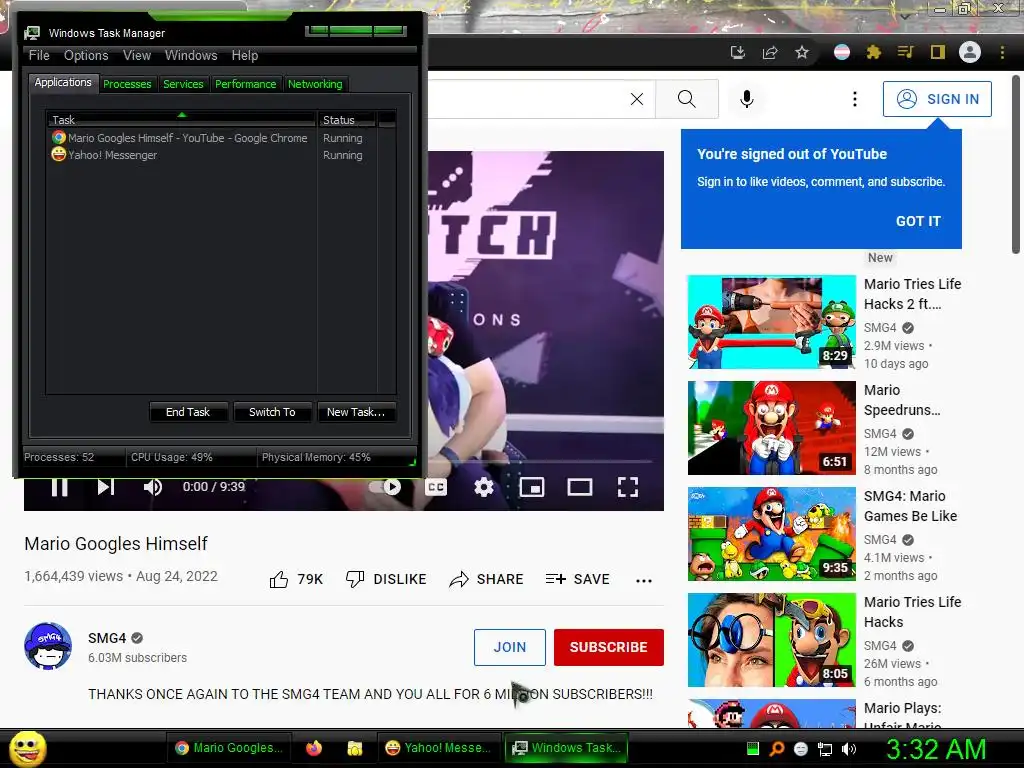Open the File menu in Task Manager
Image resolution: width=1024 pixels, height=768 pixels.
point(39,56)
